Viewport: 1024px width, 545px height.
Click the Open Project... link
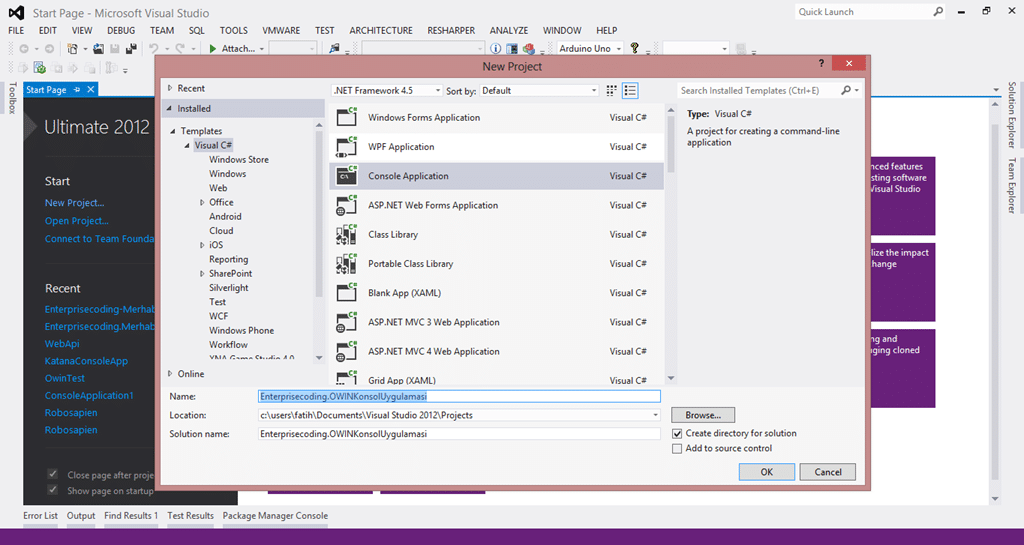[x=76, y=221]
